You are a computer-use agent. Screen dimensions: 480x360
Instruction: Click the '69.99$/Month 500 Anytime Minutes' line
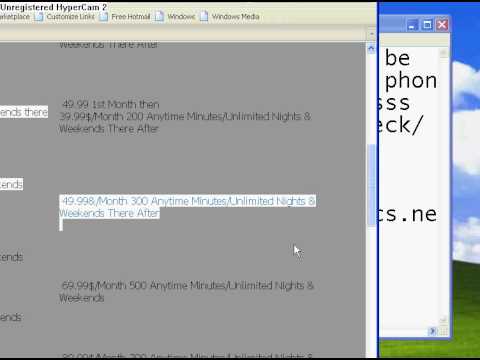pyautogui.click(x=188, y=286)
